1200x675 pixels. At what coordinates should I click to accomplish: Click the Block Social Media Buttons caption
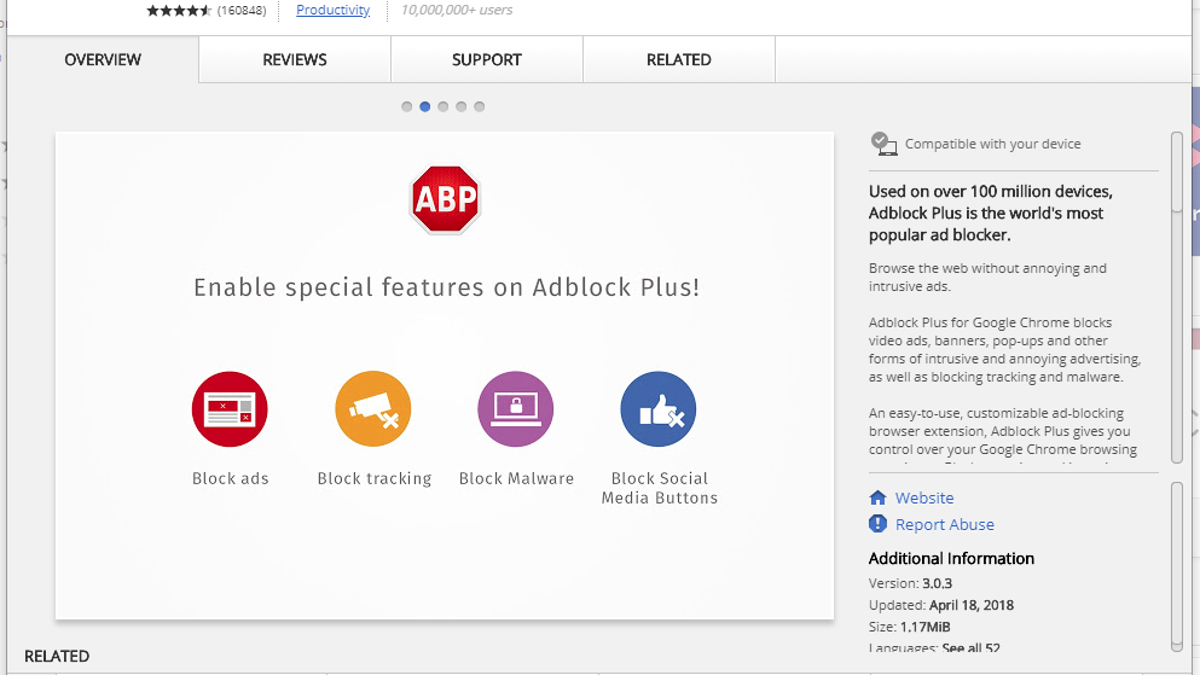point(659,488)
